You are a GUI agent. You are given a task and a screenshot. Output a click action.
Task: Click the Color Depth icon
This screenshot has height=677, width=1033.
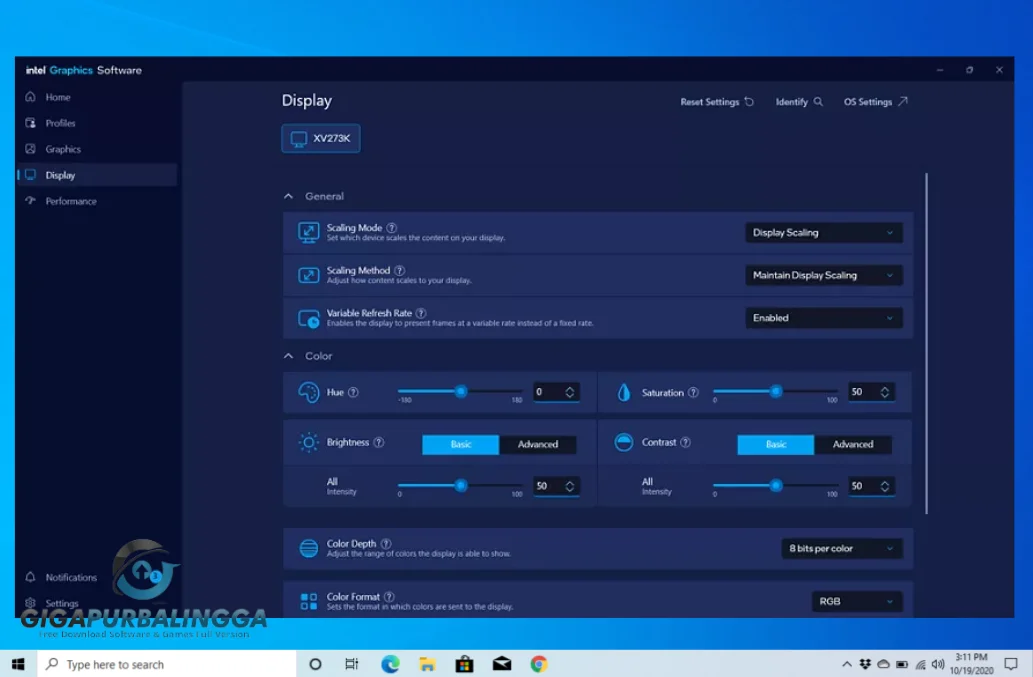tap(308, 548)
